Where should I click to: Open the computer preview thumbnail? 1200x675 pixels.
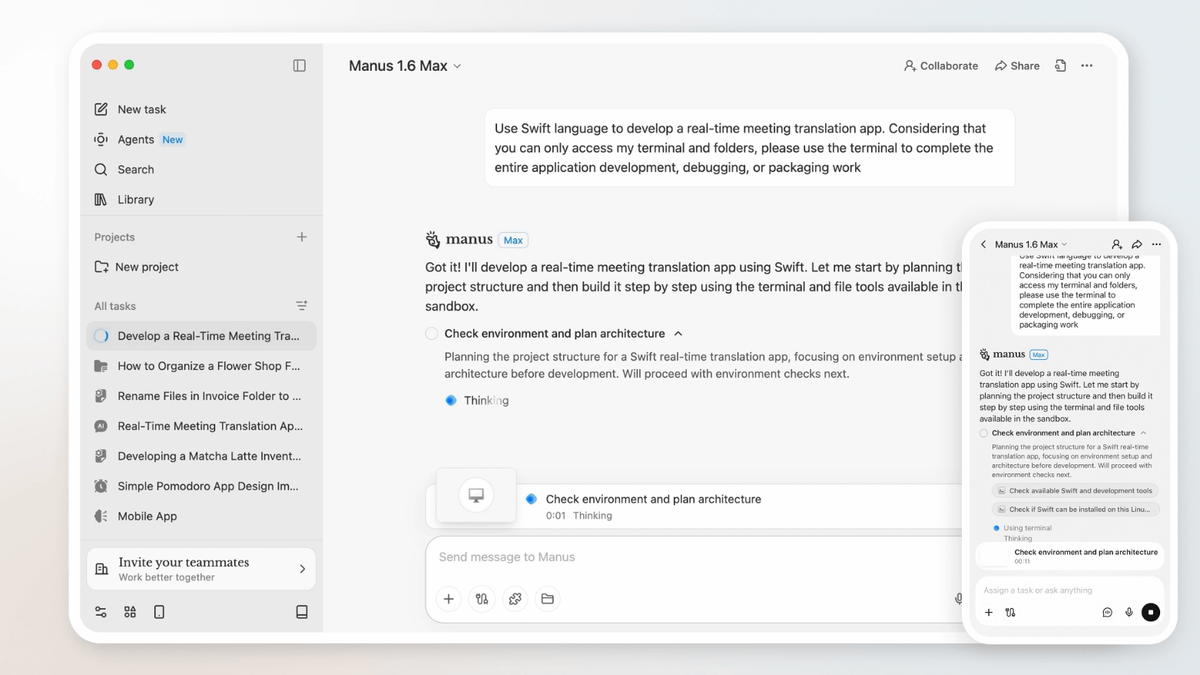click(x=476, y=495)
